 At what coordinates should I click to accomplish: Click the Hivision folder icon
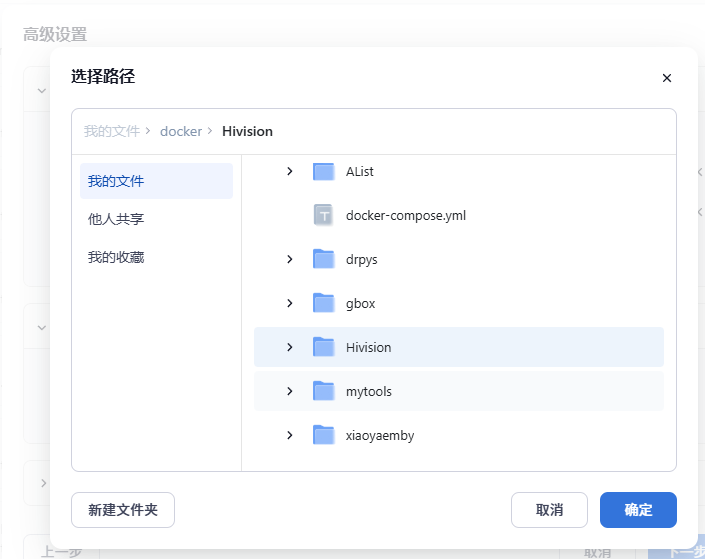(x=323, y=347)
